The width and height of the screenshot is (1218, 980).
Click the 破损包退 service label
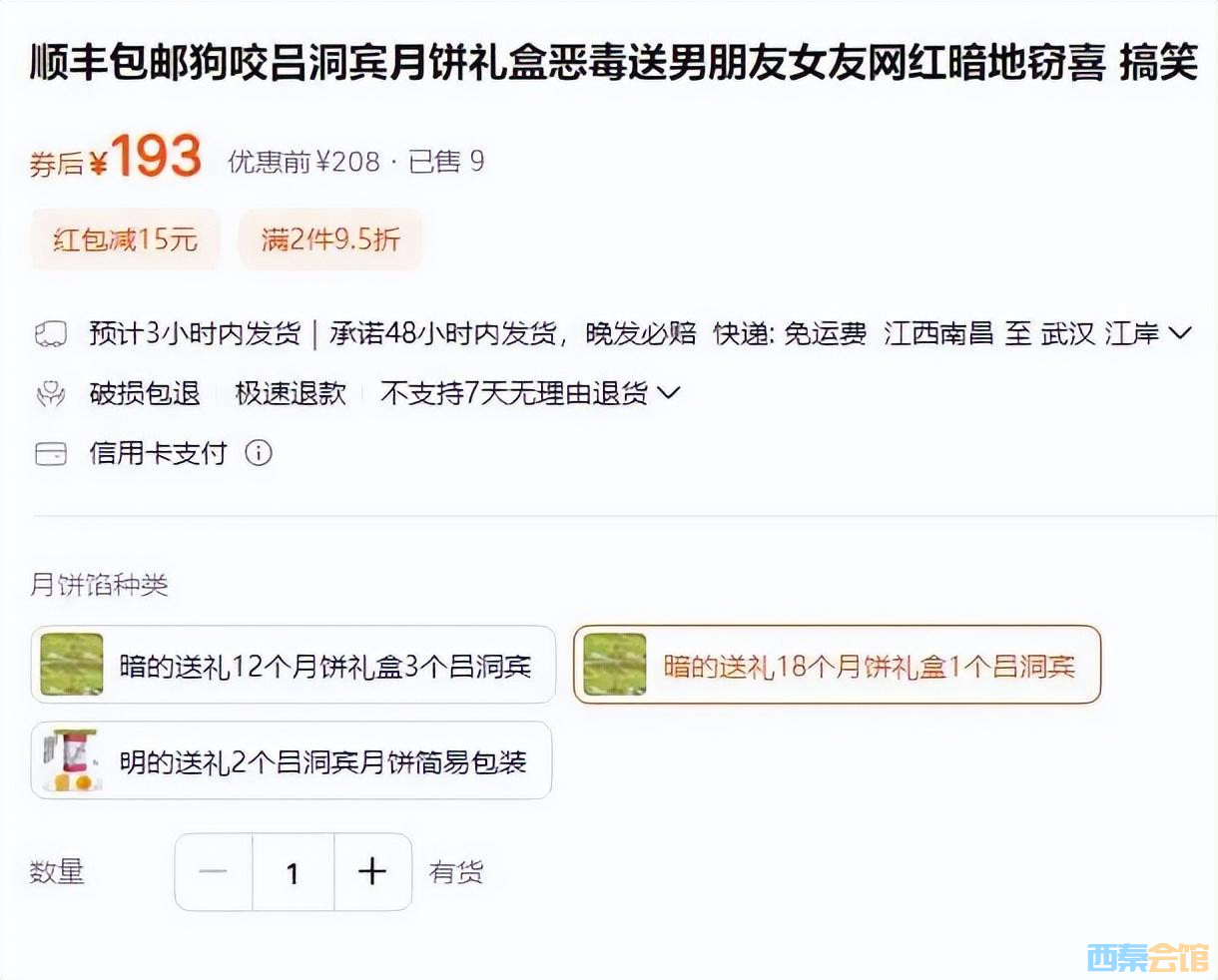pyautogui.click(x=145, y=393)
